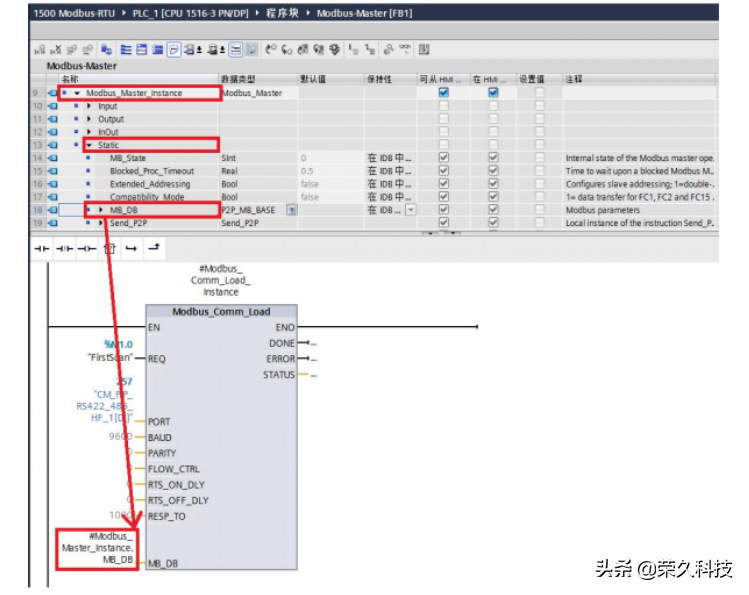Click the first icon in the editor toolbar
This screenshot has width=749, height=595.
(39, 49)
